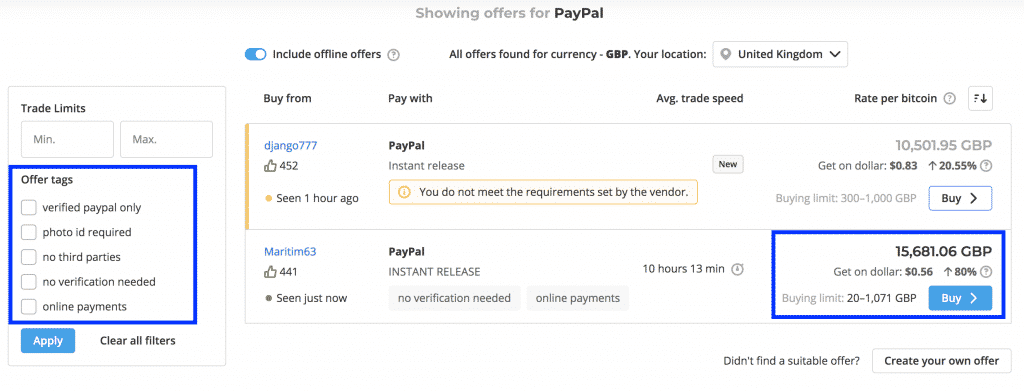Click the thumbs-up icon beside 441
Viewport: 1024px width, 391px height.
tap(270, 272)
